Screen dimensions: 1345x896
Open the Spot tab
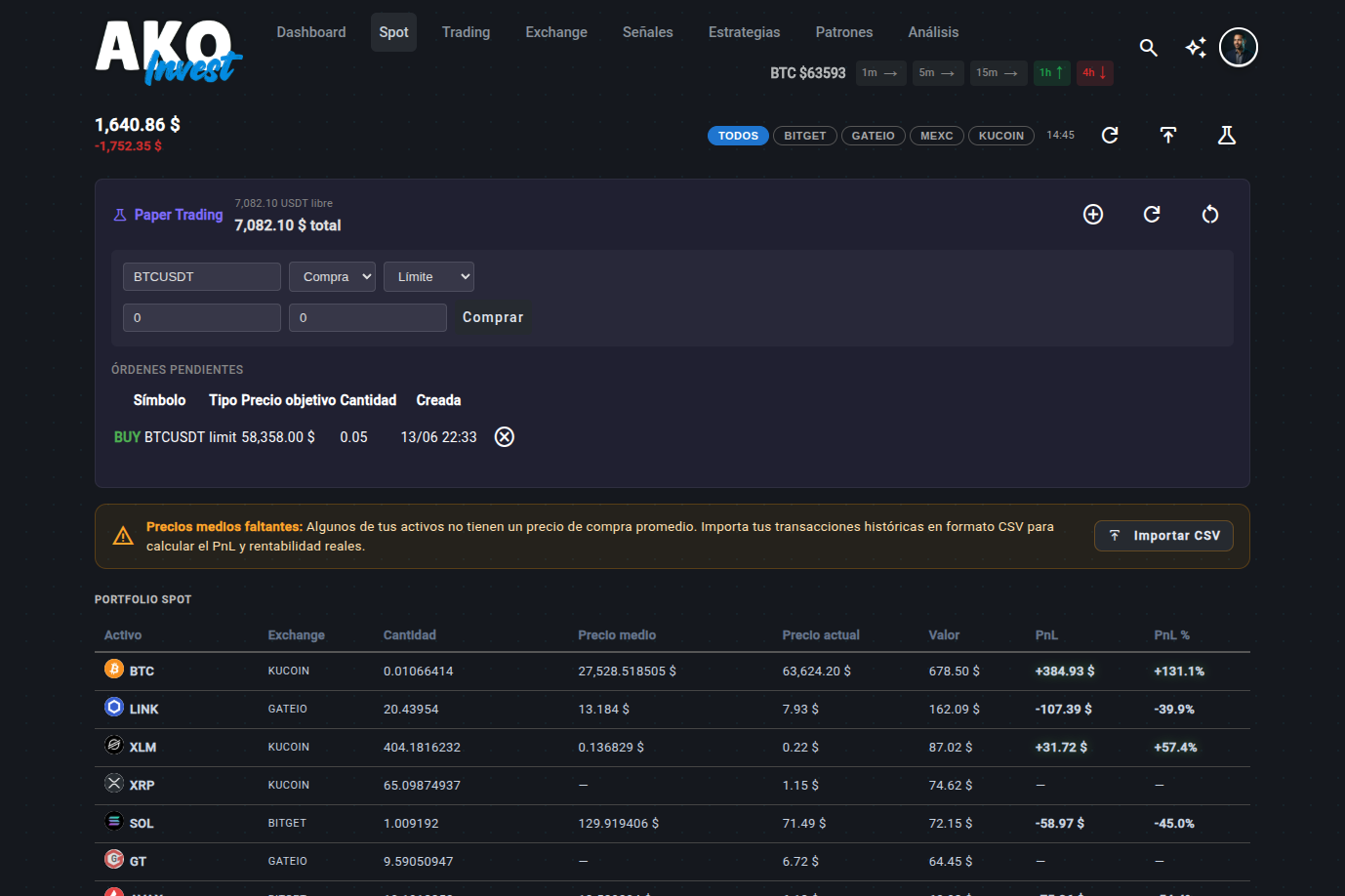(393, 32)
